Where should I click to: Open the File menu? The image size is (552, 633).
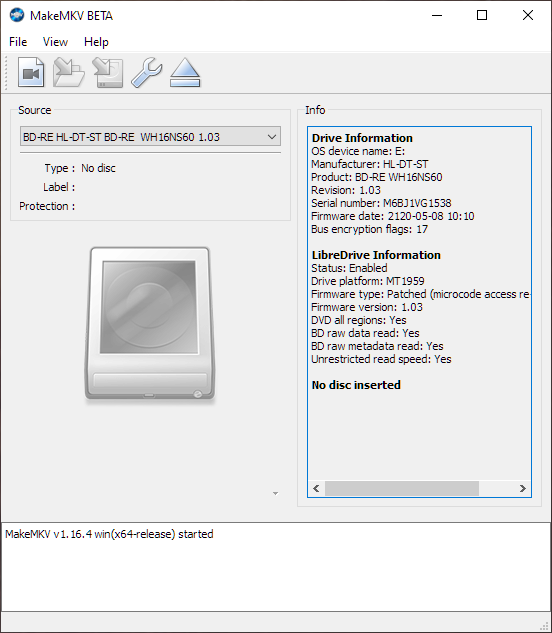coord(18,42)
